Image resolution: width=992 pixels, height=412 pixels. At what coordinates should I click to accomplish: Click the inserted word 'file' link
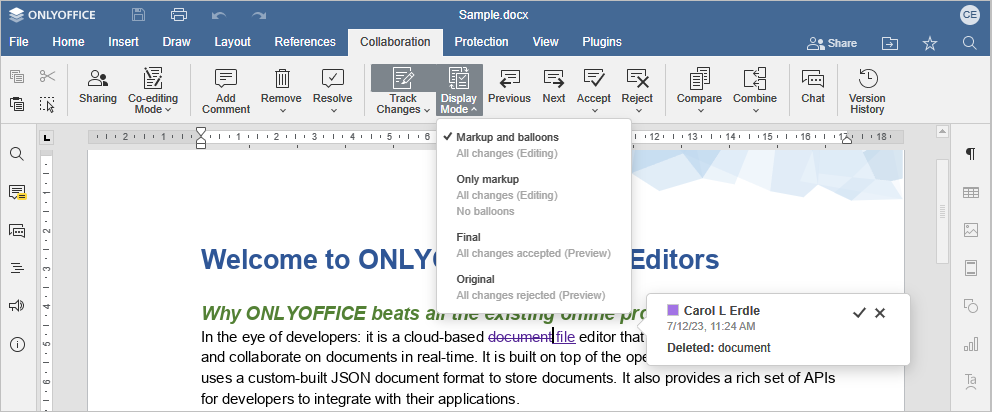point(566,337)
